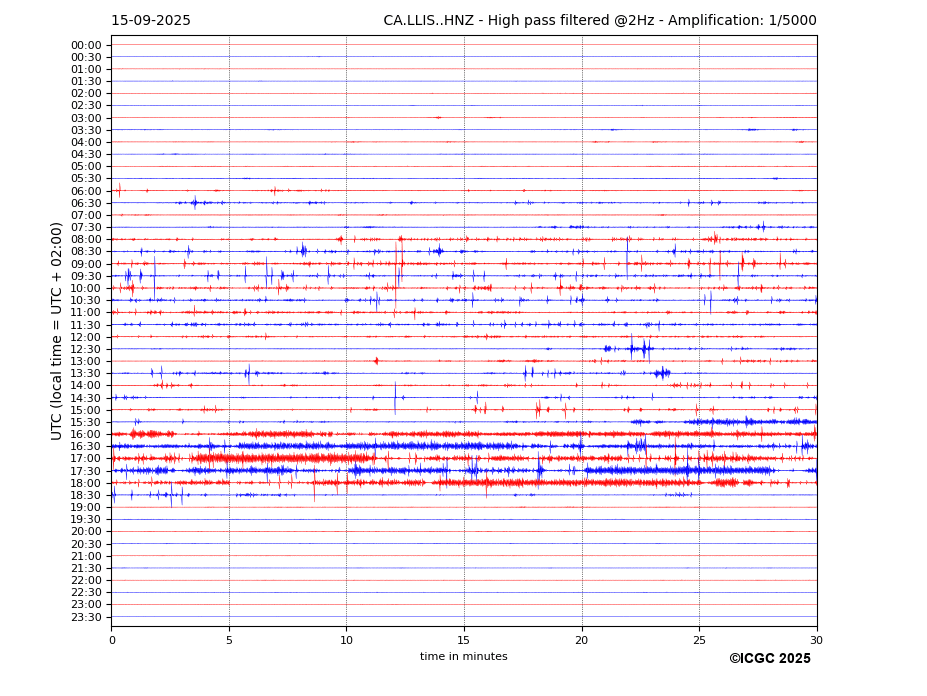927x696 pixels.
Task: Select the 09:00 time label
Action: point(86,264)
